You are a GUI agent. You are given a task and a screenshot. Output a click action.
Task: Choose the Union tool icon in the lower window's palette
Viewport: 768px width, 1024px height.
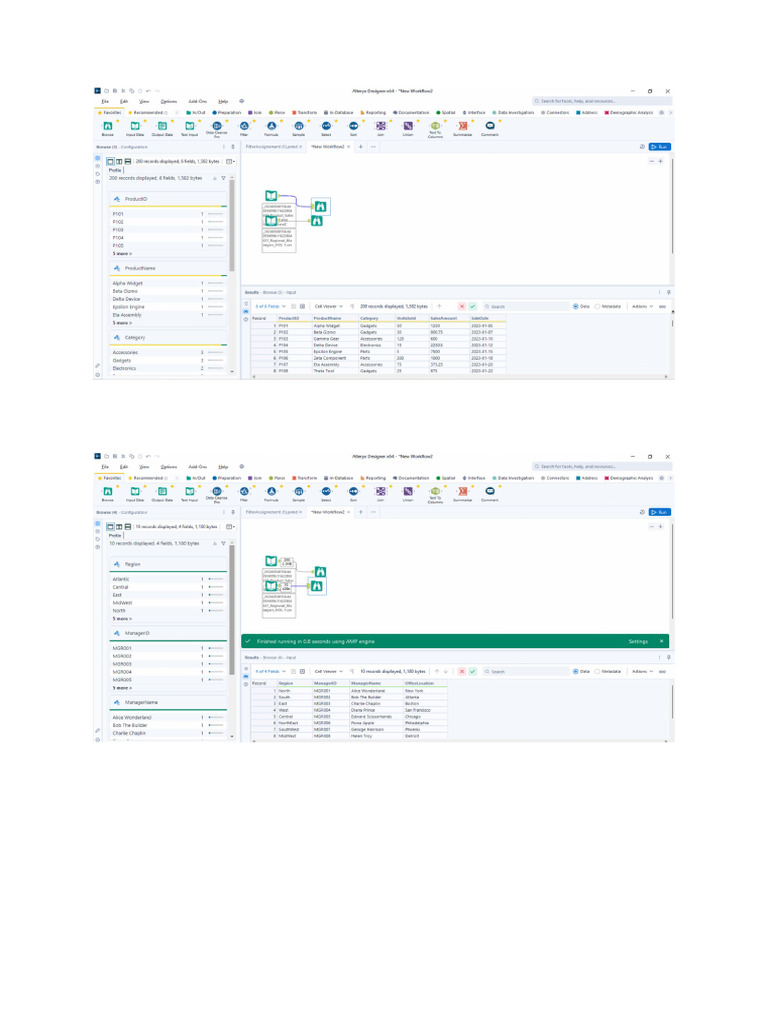pyautogui.click(x=408, y=492)
